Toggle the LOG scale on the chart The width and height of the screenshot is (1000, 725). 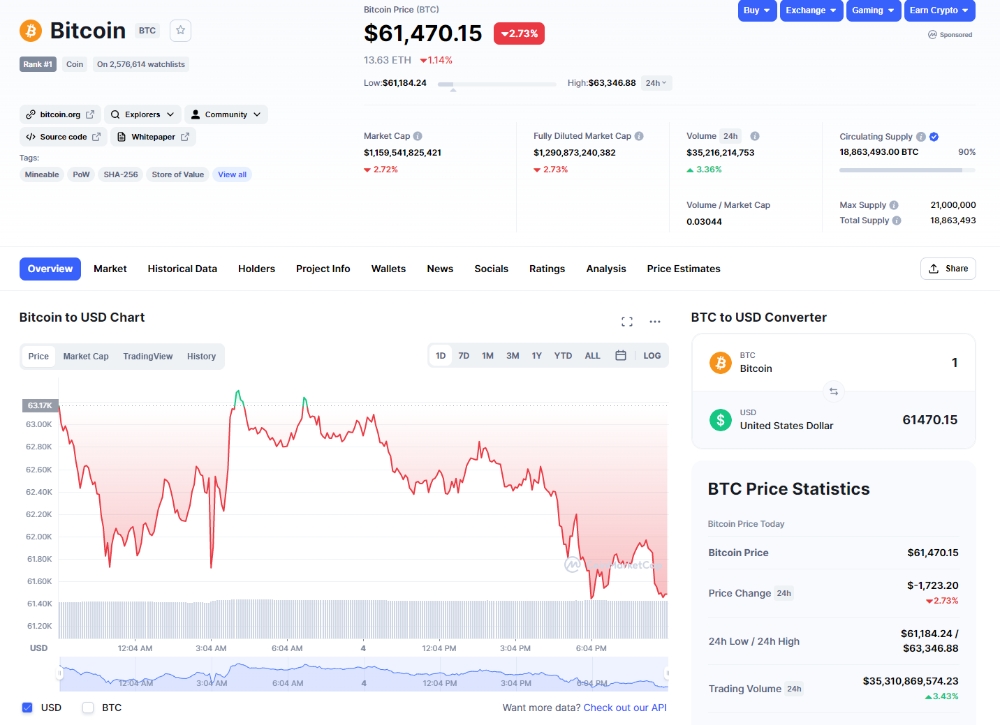pyautogui.click(x=652, y=355)
